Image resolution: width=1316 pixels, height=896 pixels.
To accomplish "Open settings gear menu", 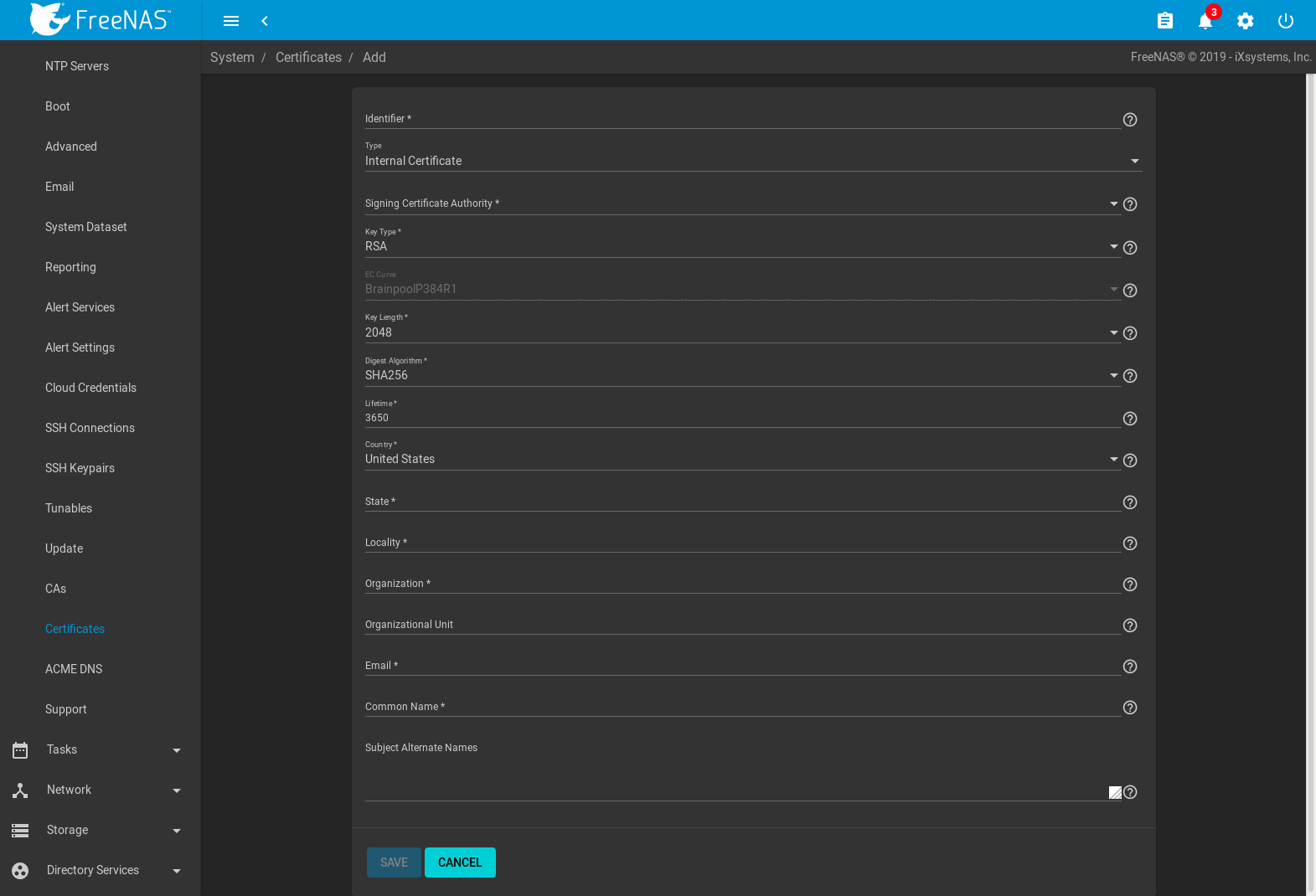I will pos(1246,21).
